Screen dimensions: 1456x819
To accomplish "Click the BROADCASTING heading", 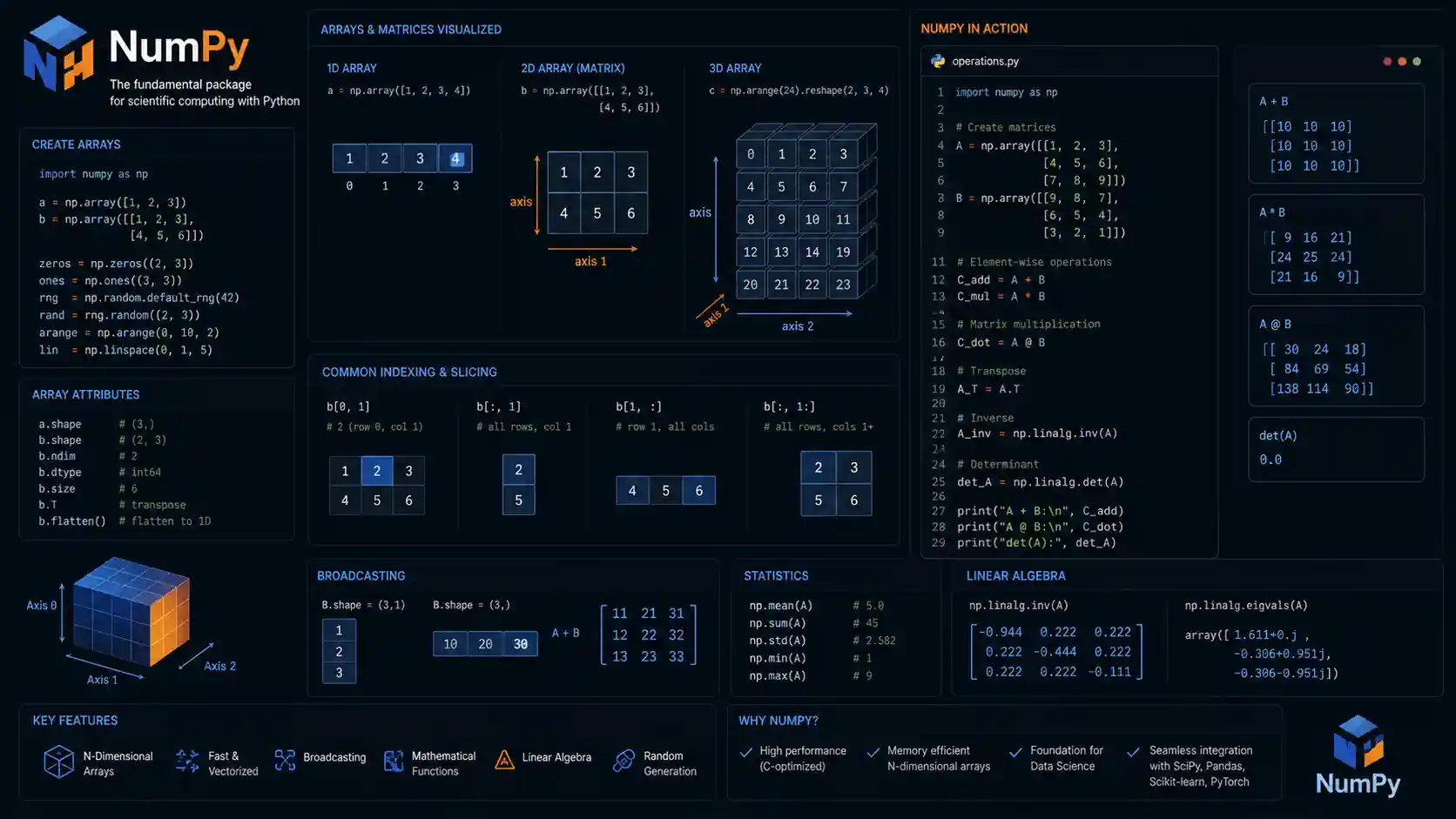I will 361,575.
